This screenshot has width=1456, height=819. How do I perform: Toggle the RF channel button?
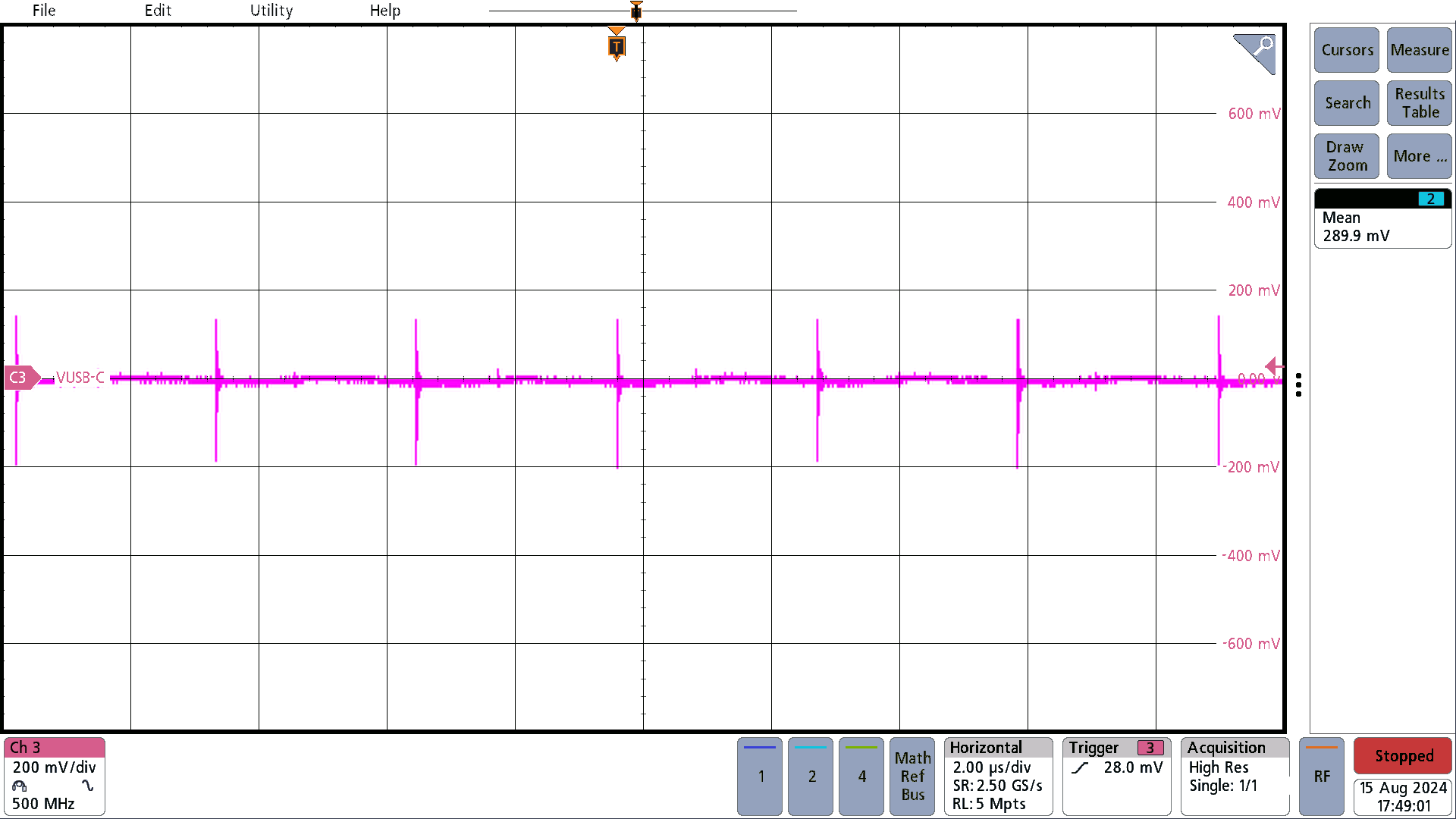pos(1322,777)
